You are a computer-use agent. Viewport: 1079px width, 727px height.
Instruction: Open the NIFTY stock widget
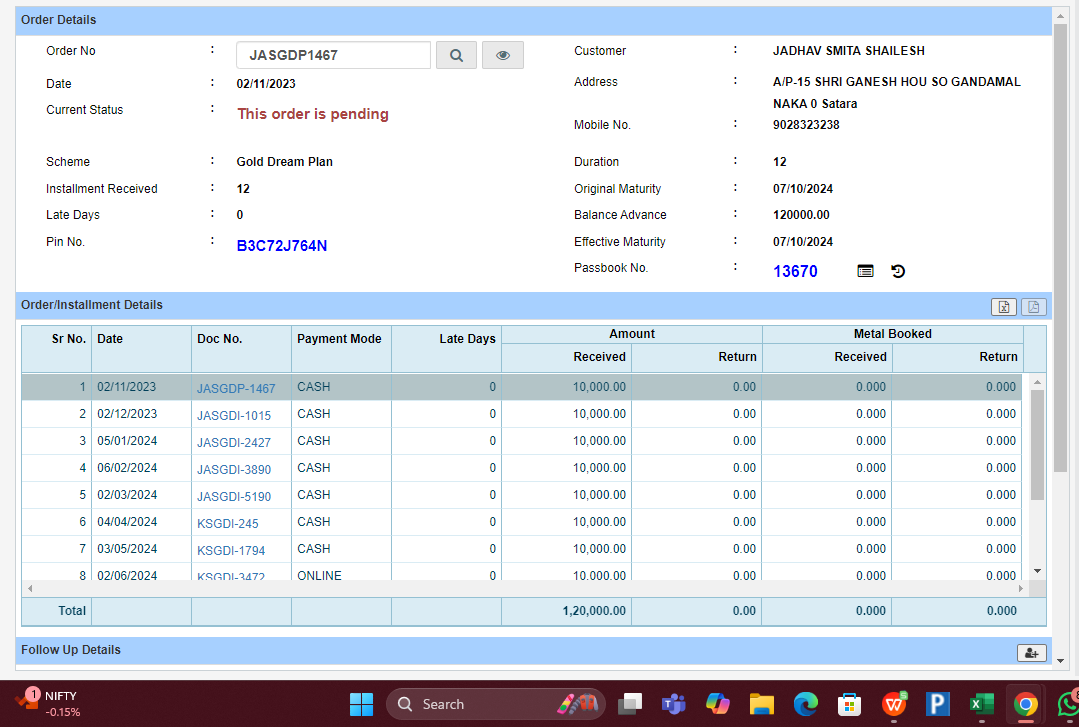point(50,704)
